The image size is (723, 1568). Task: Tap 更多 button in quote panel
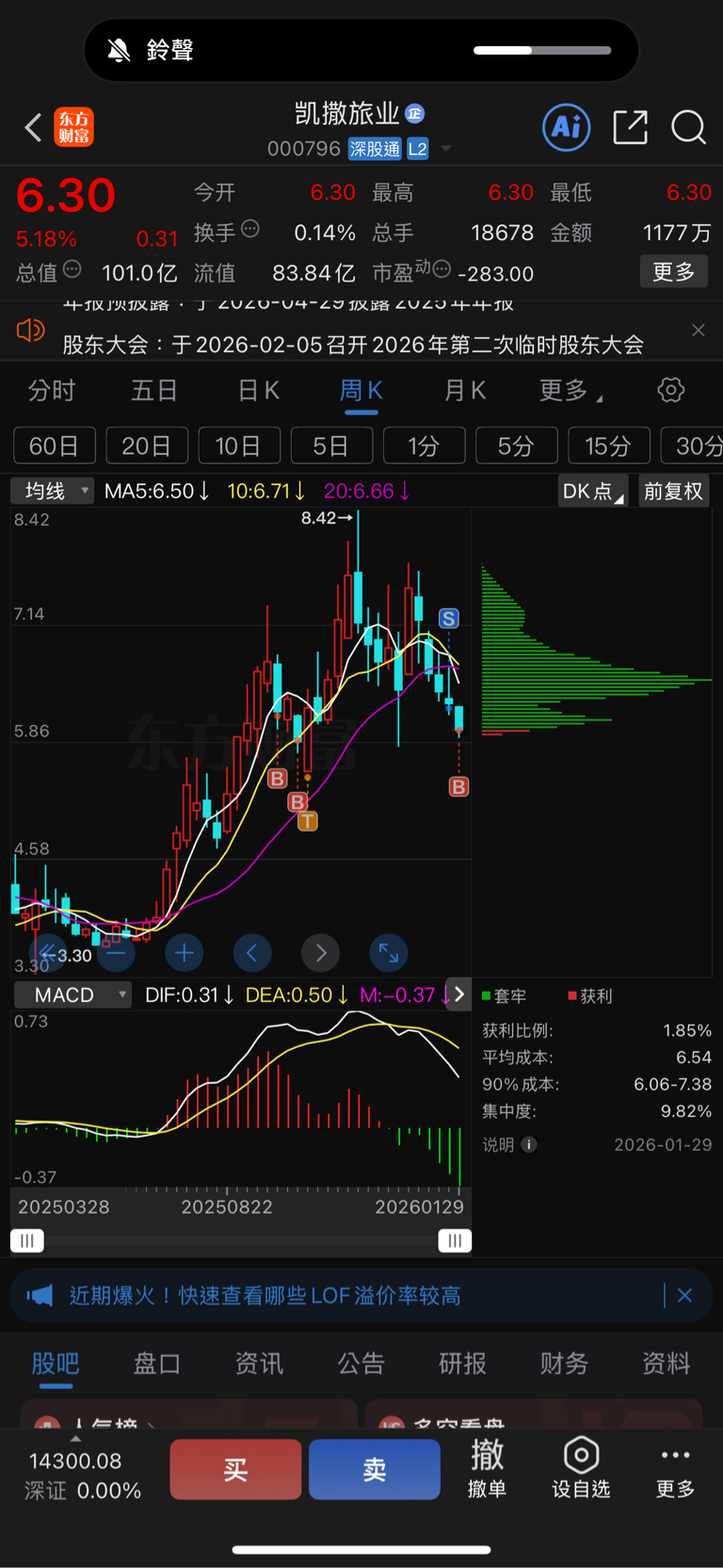674,272
